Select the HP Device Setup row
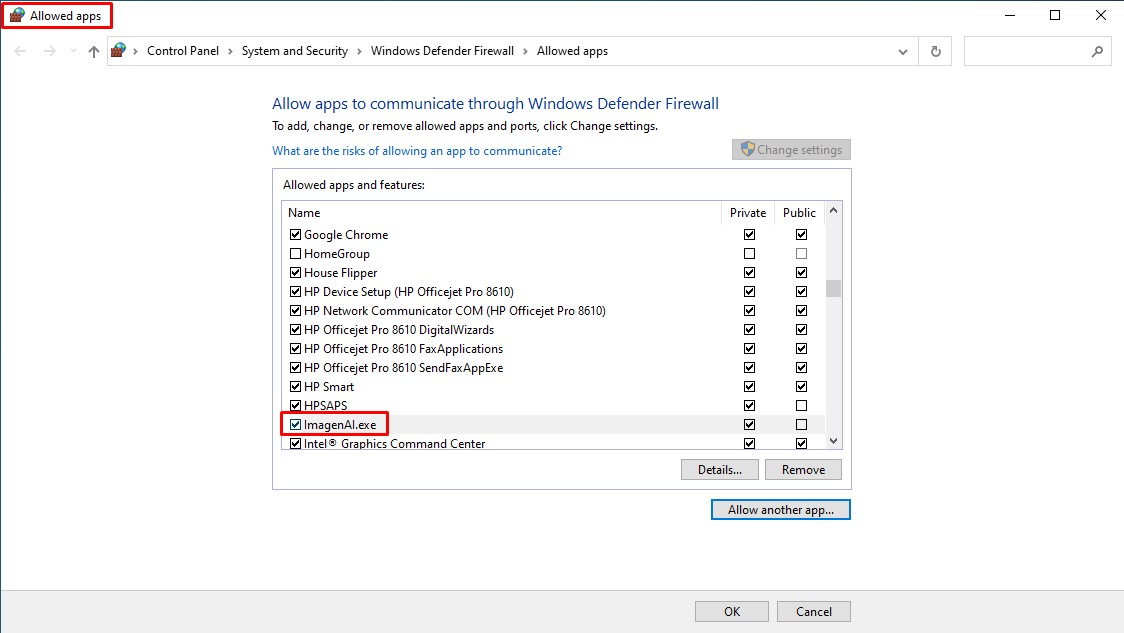 click(553, 292)
